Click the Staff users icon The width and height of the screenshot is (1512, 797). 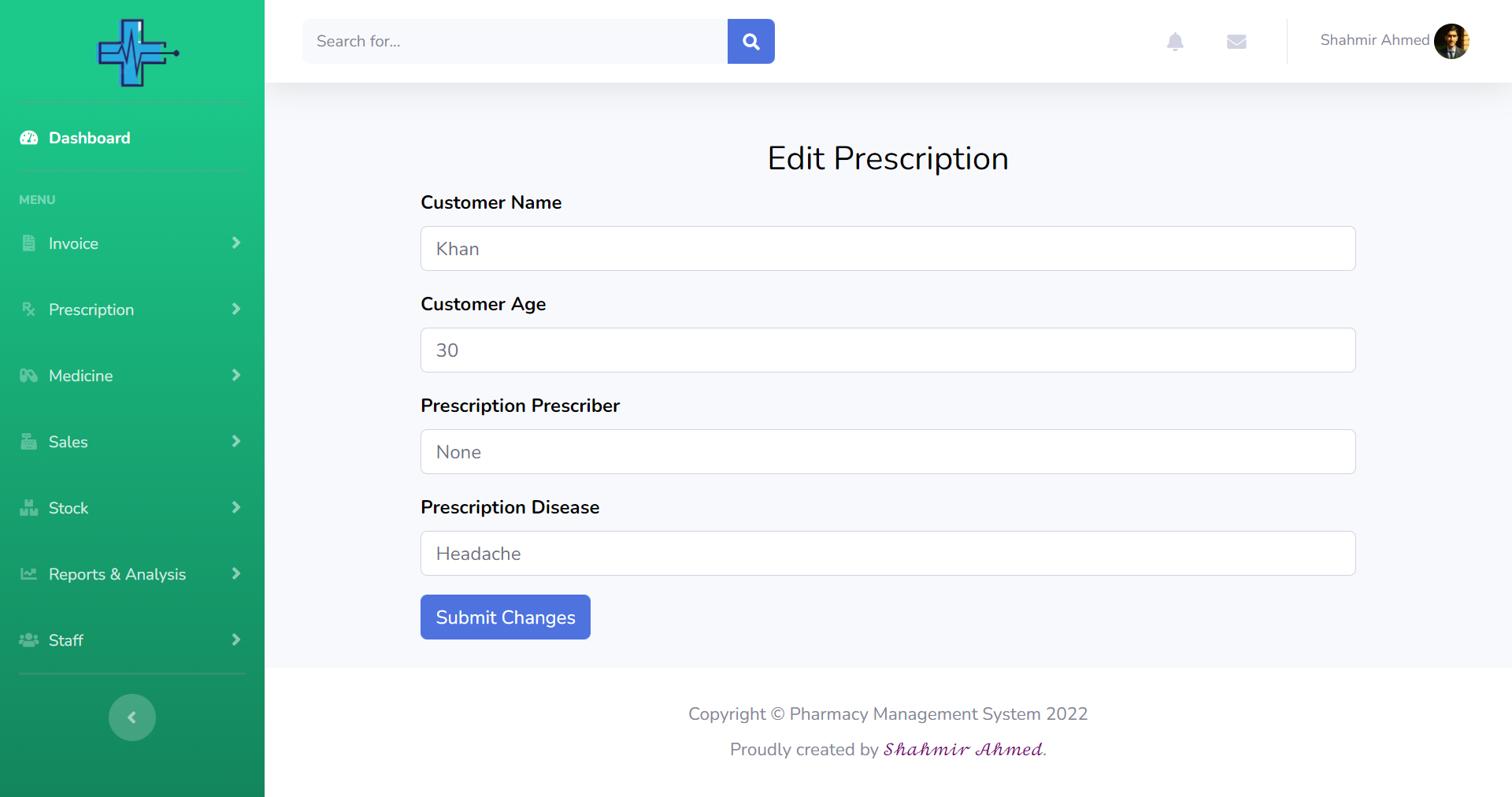(x=29, y=640)
